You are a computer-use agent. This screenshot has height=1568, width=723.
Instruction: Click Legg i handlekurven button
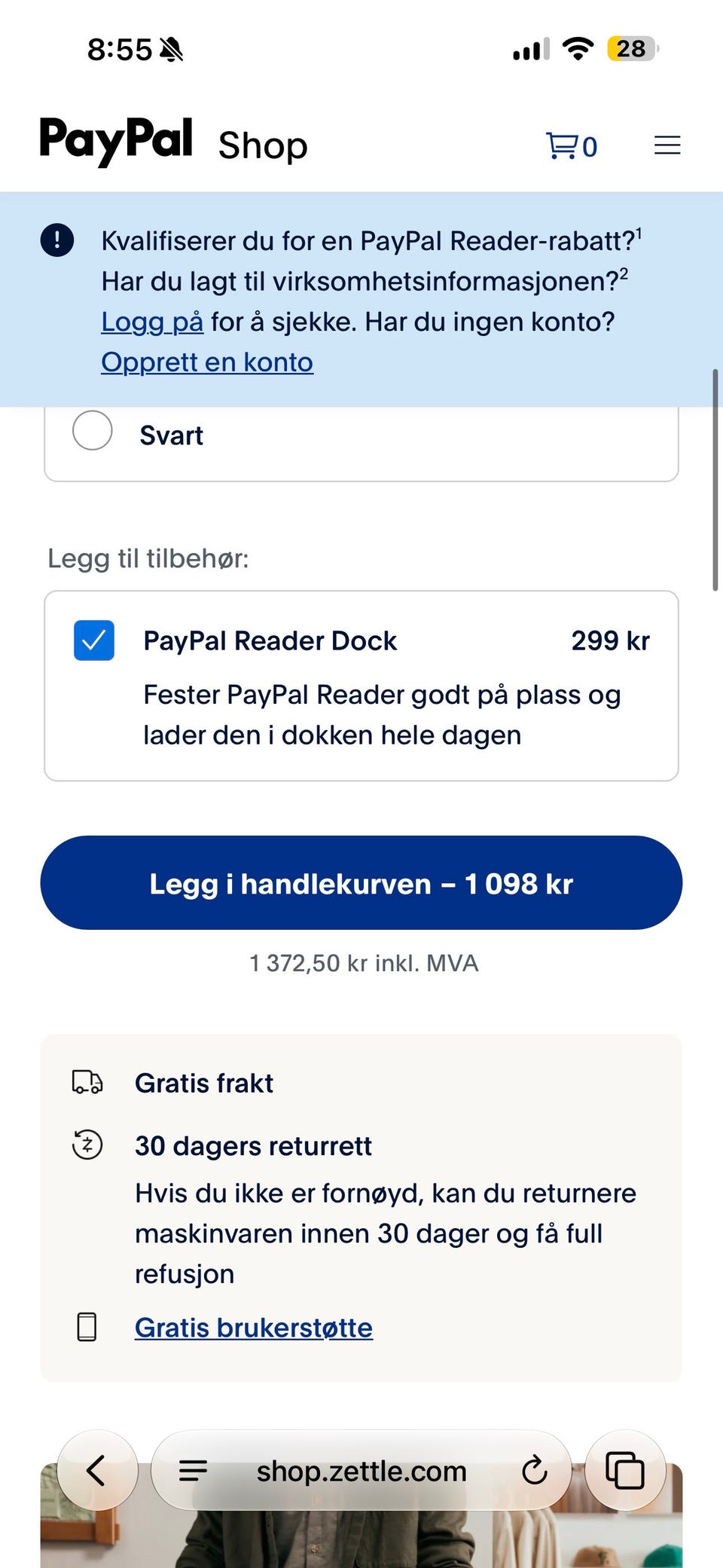(361, 883)
